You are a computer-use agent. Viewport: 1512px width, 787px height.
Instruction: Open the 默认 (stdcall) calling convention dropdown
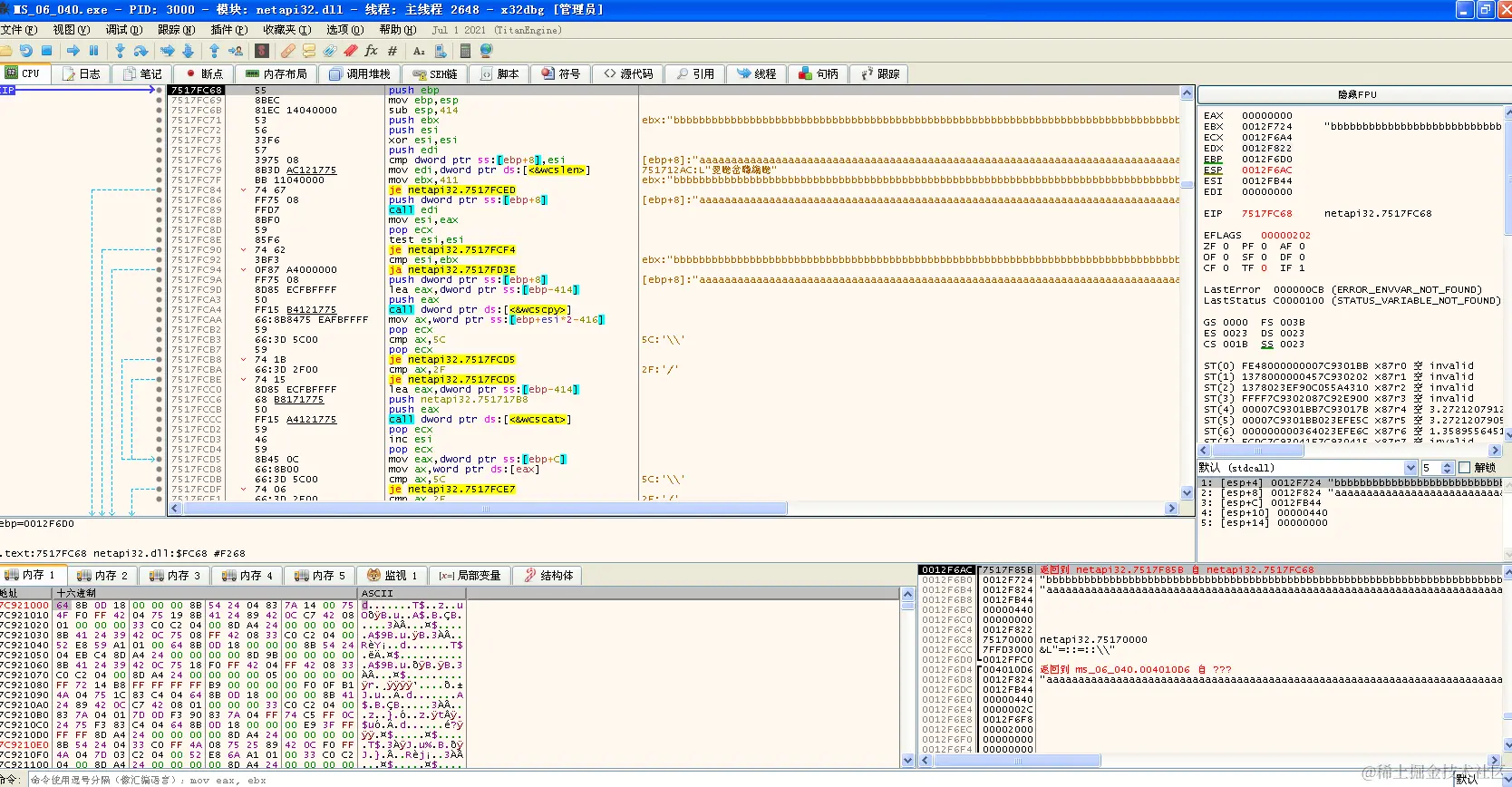[1410, 468]
